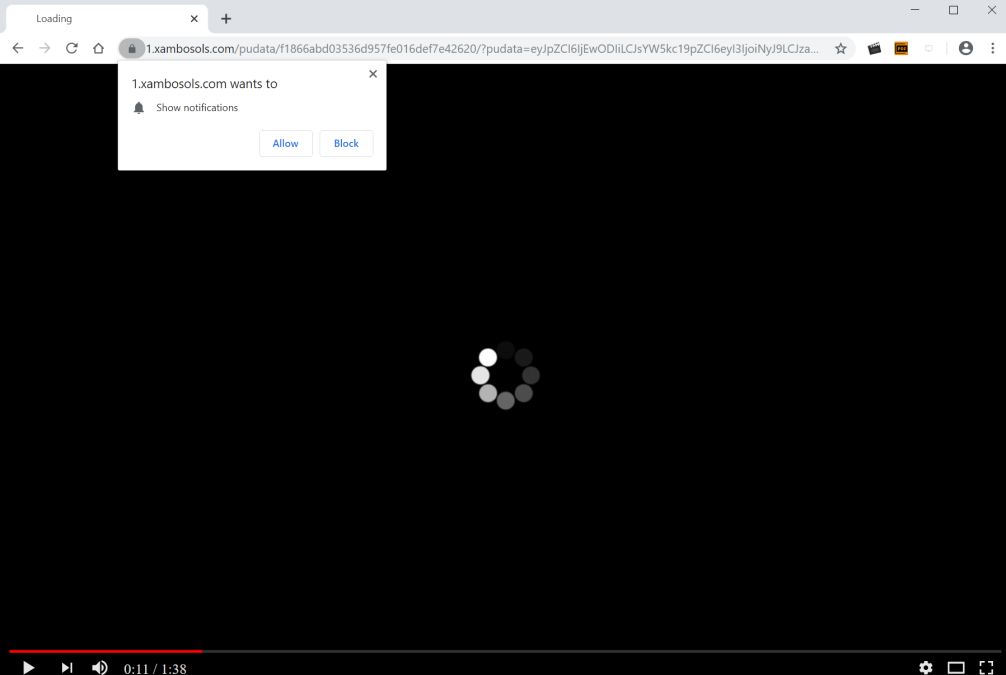
Task: Go back to the previous page
Action: pyautogui.click(x=18, y=48)
